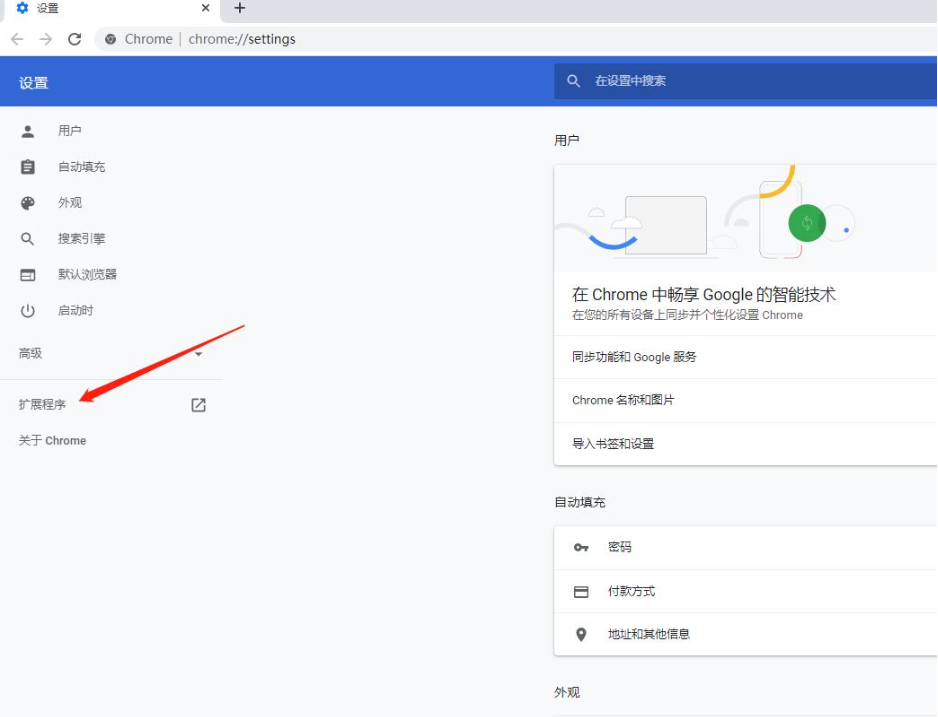The image size is (938, 717).
Task: Click the 自动填充 sidebar icon
Action: coord(27,166)
